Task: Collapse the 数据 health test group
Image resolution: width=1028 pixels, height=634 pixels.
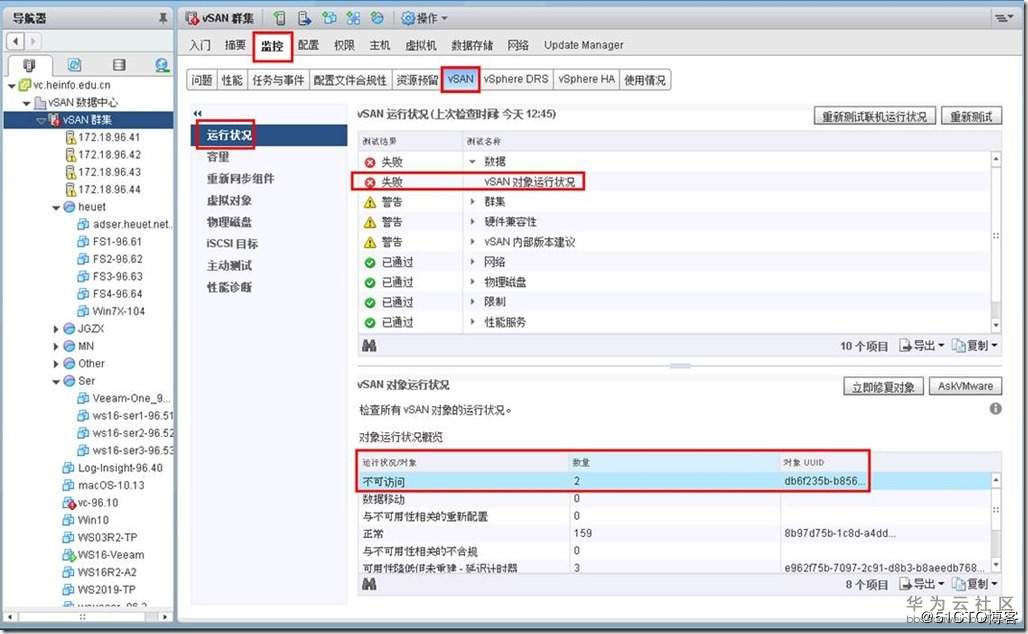Action: coord(472,161)
